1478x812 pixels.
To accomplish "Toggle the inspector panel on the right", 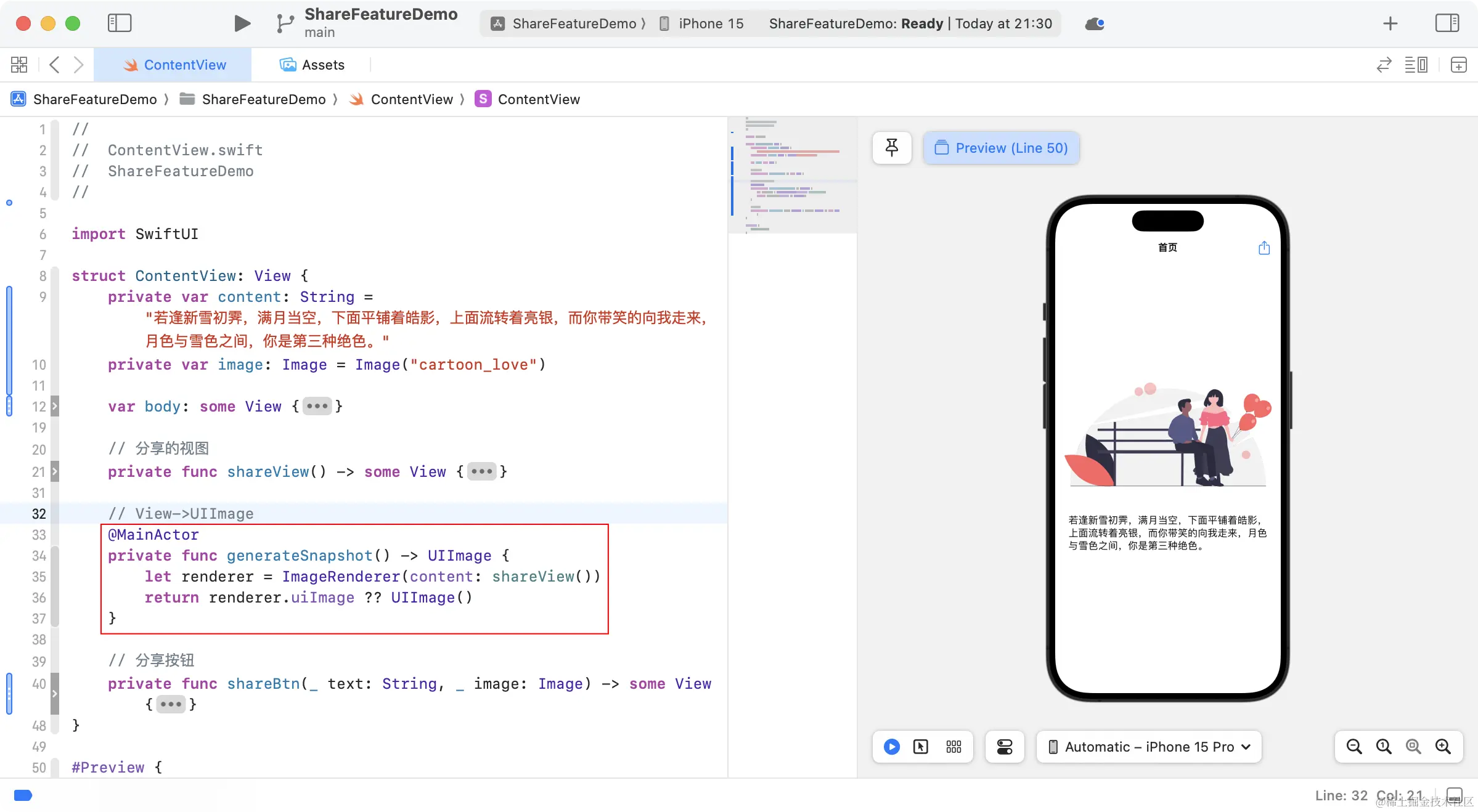I will pyautogui.click(x=1447, y=23).
